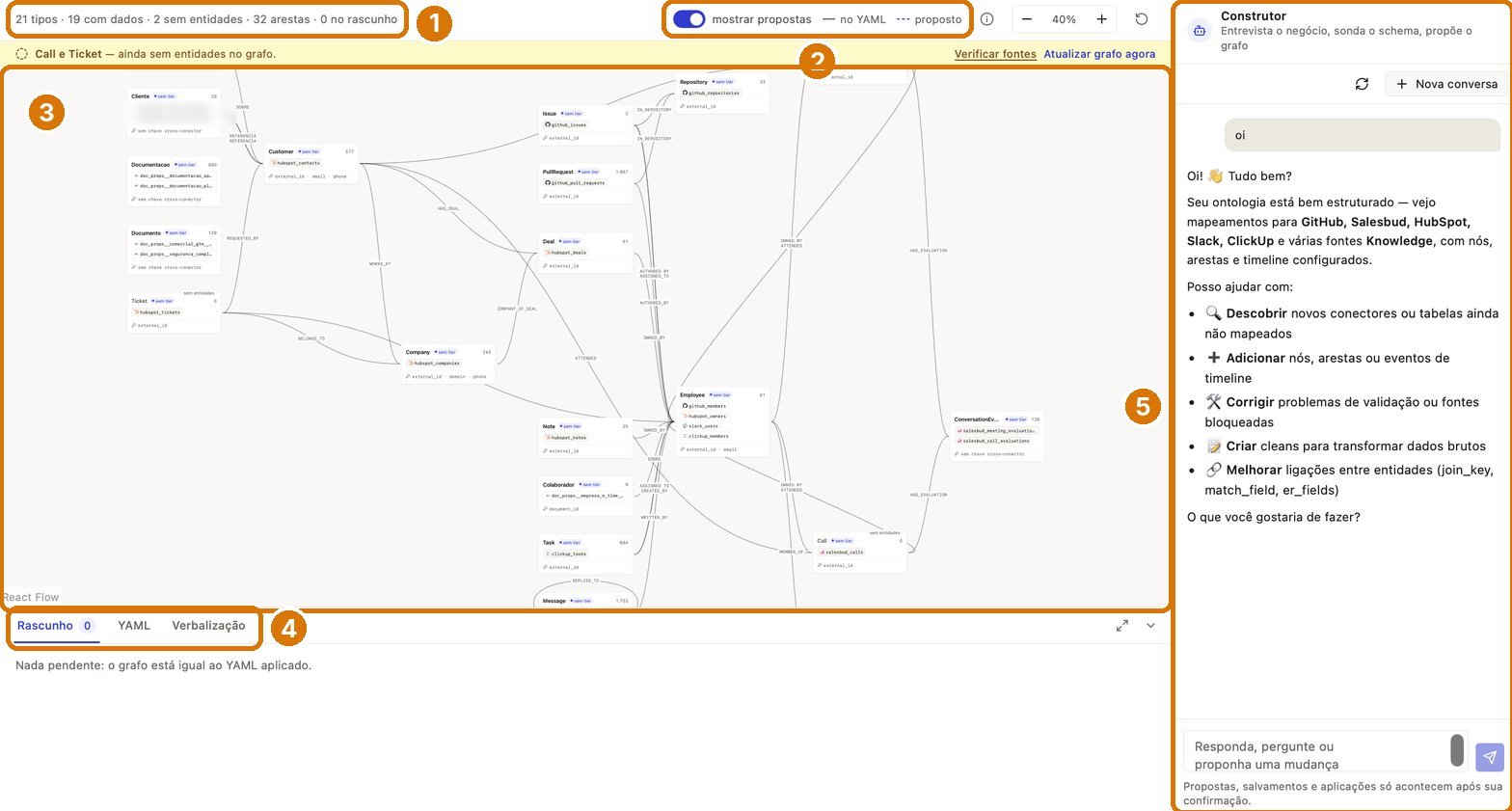The image size is (1512, 811).
Task: Click the Call node card
Action: point(860,553)
